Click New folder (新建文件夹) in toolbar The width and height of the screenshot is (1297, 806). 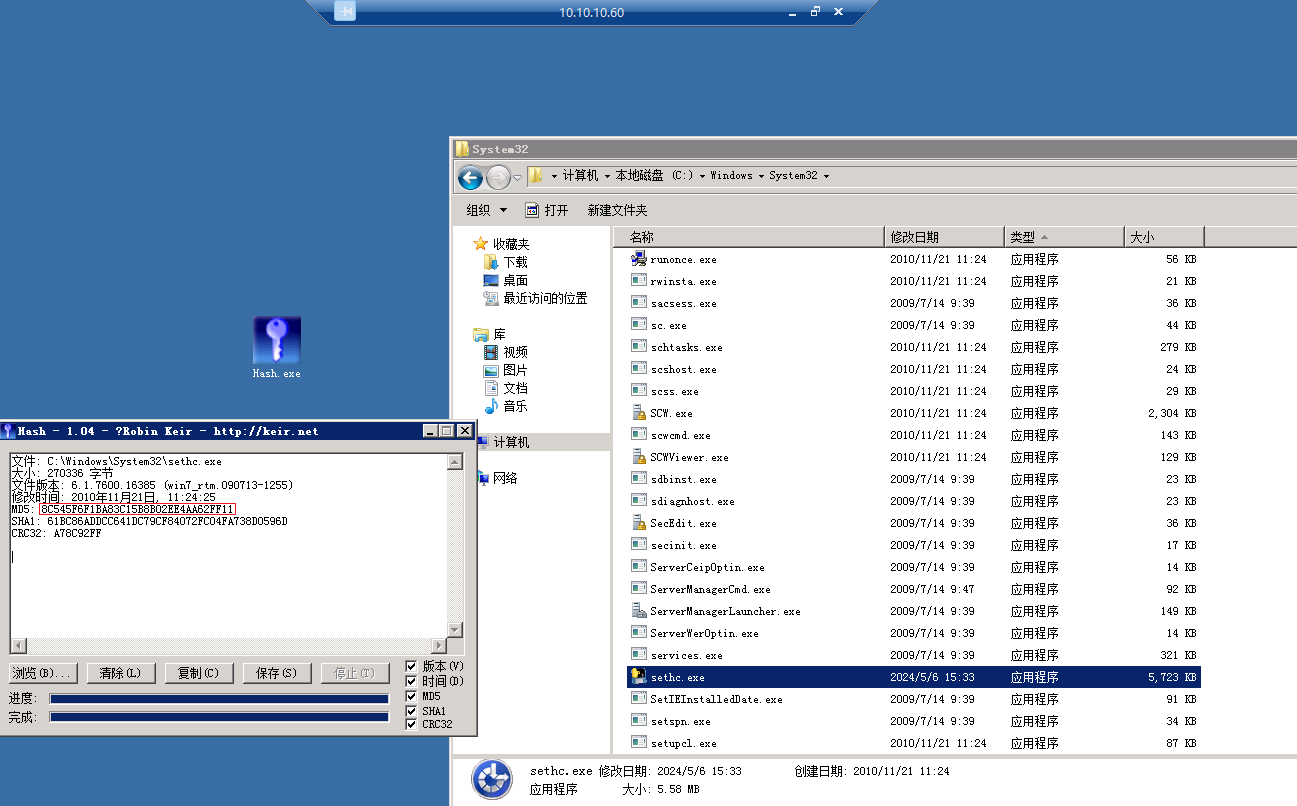point(617,210)
